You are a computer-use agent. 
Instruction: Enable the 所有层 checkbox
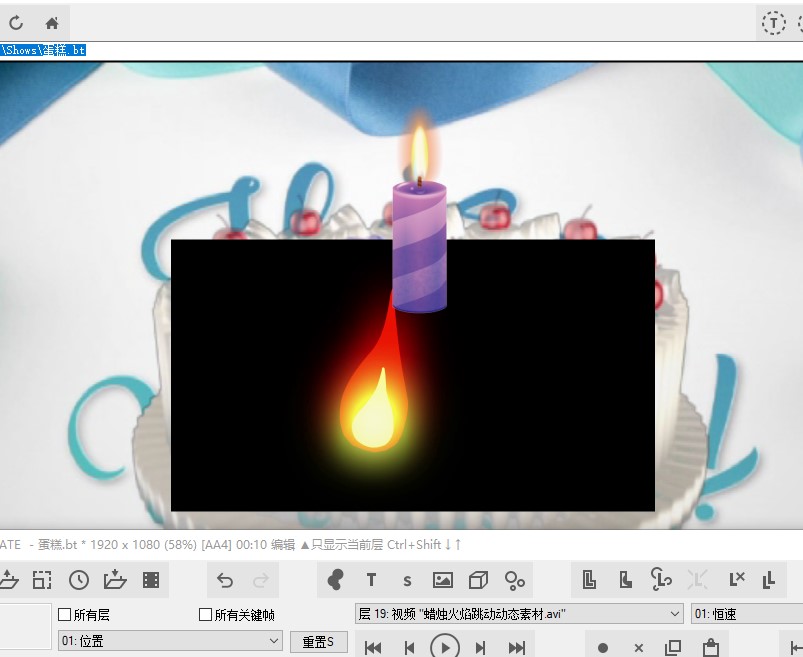pos(65,615)
